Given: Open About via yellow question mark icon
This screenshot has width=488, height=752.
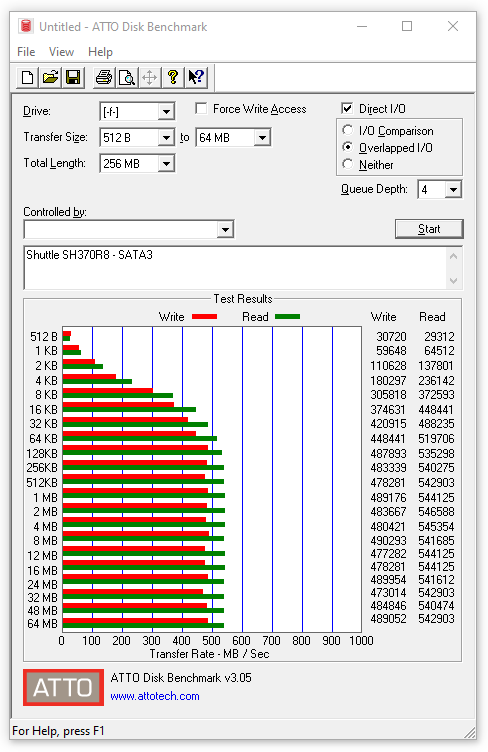Looking at the screenshot, I should (173, 77).
